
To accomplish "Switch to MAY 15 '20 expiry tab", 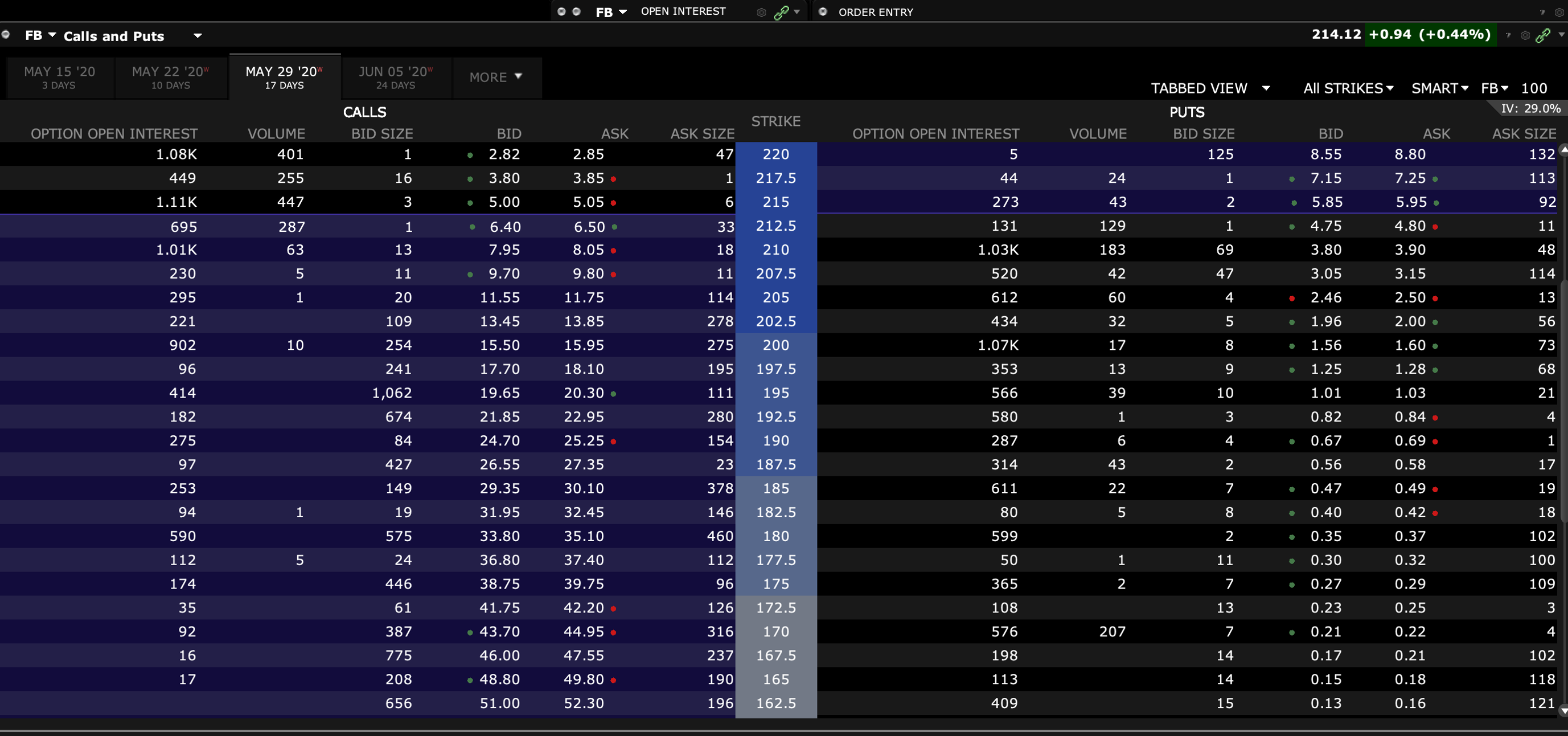I will click(x=59, y=77).
